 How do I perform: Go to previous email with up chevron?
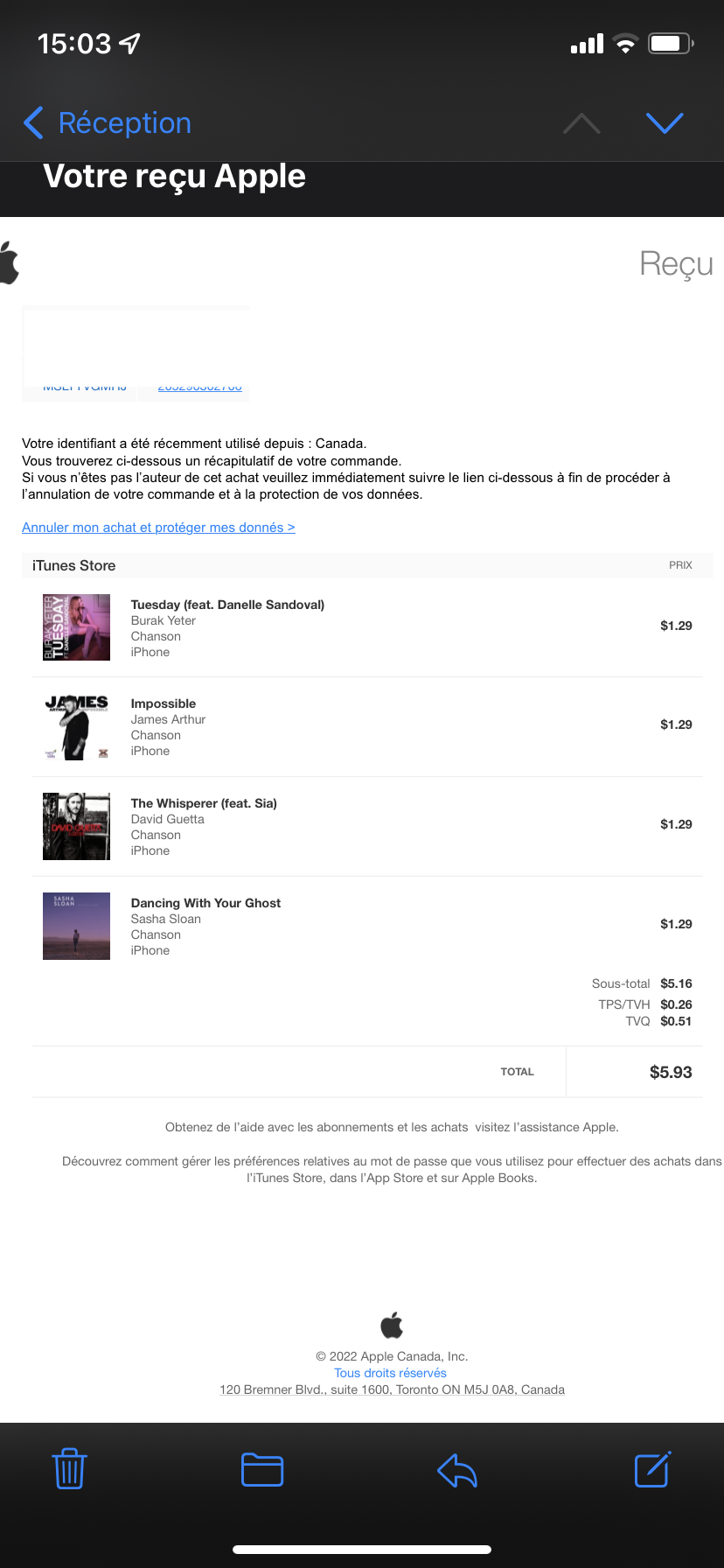click(581, 123)
